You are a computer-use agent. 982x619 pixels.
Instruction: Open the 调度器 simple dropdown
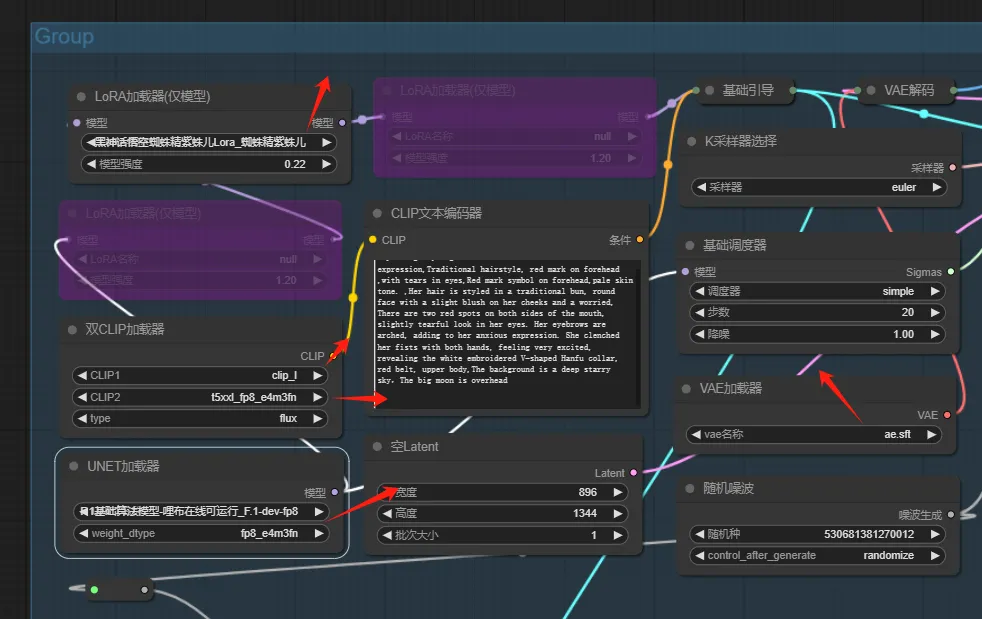pyautogui.click(x=819, y=291)
